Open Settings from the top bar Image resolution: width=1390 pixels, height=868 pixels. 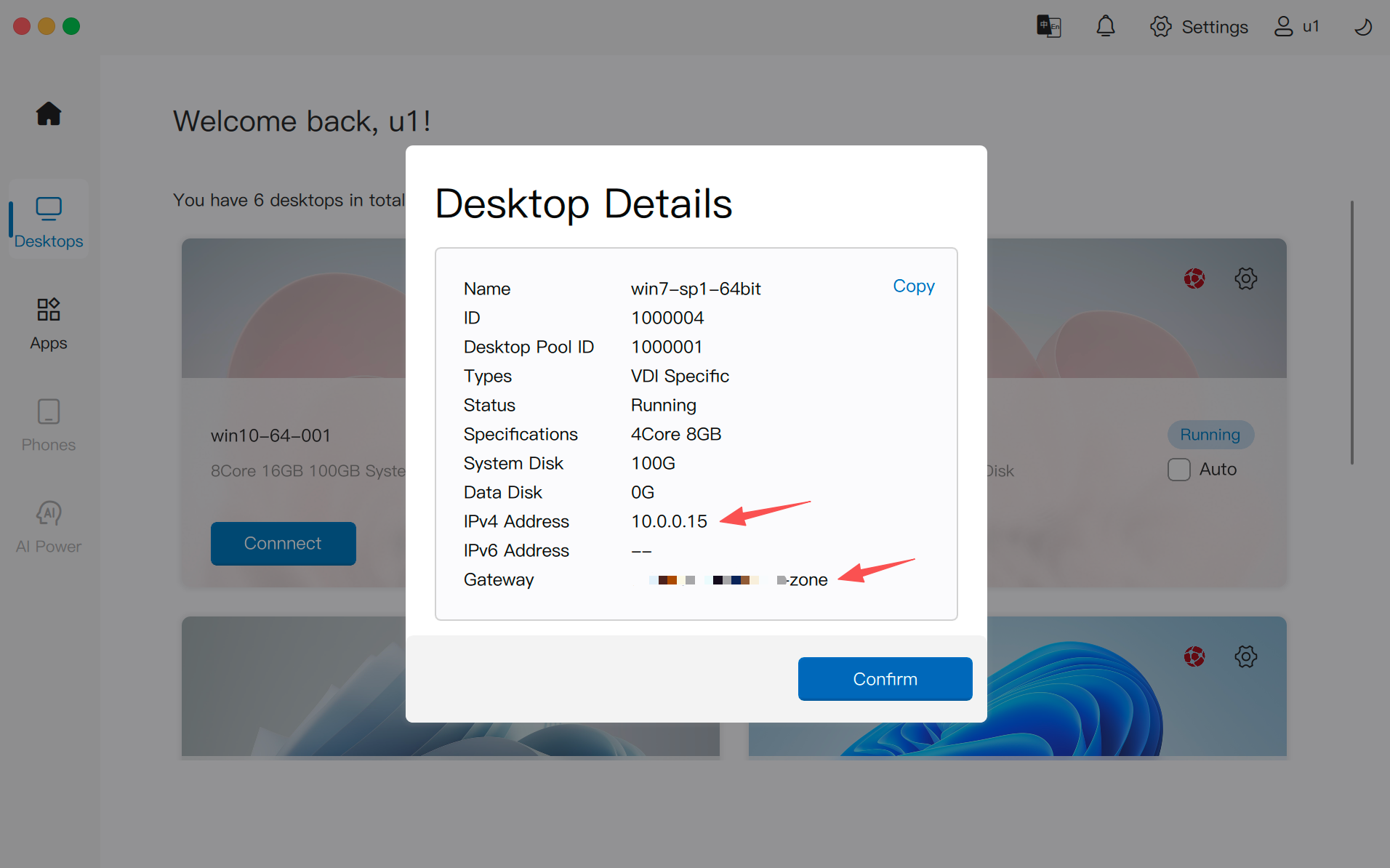click(1199, 27)
